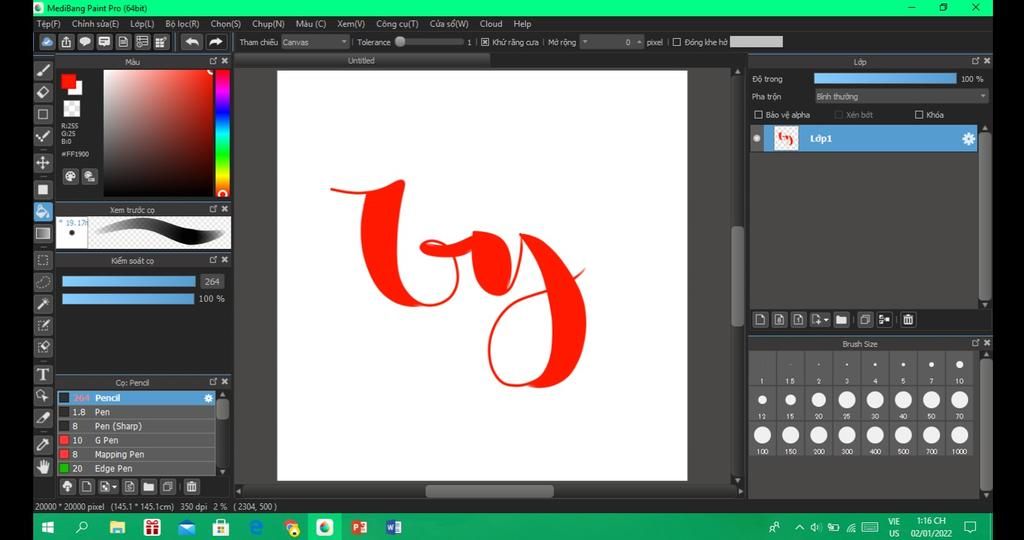
Task: Select the Lasso selection tool
Action: pyautogui.click(x=43, y=282)
